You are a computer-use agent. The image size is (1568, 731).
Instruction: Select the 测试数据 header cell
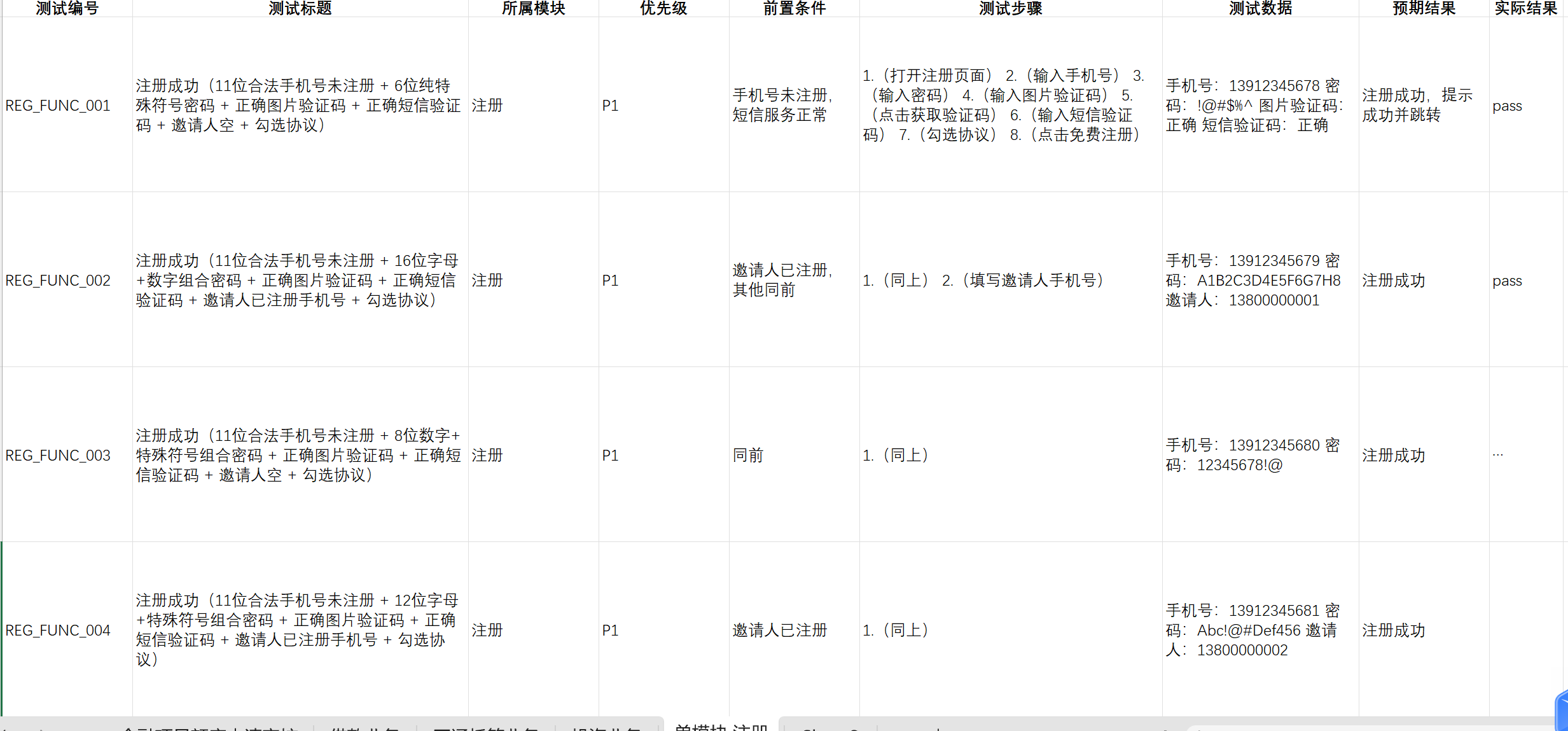click(x=1260, y=8)
